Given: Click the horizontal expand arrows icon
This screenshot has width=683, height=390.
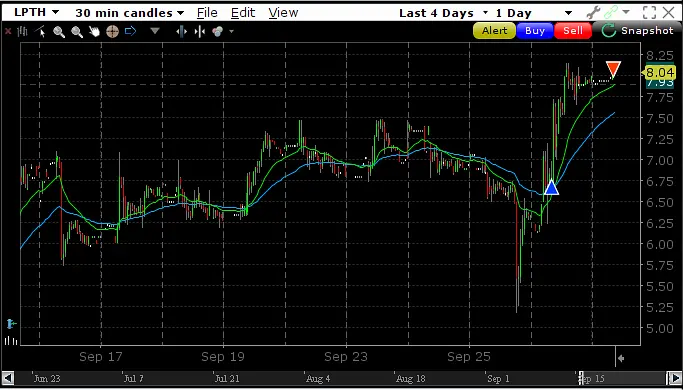Looking at the screenshot, I should (x=182, y=31).
